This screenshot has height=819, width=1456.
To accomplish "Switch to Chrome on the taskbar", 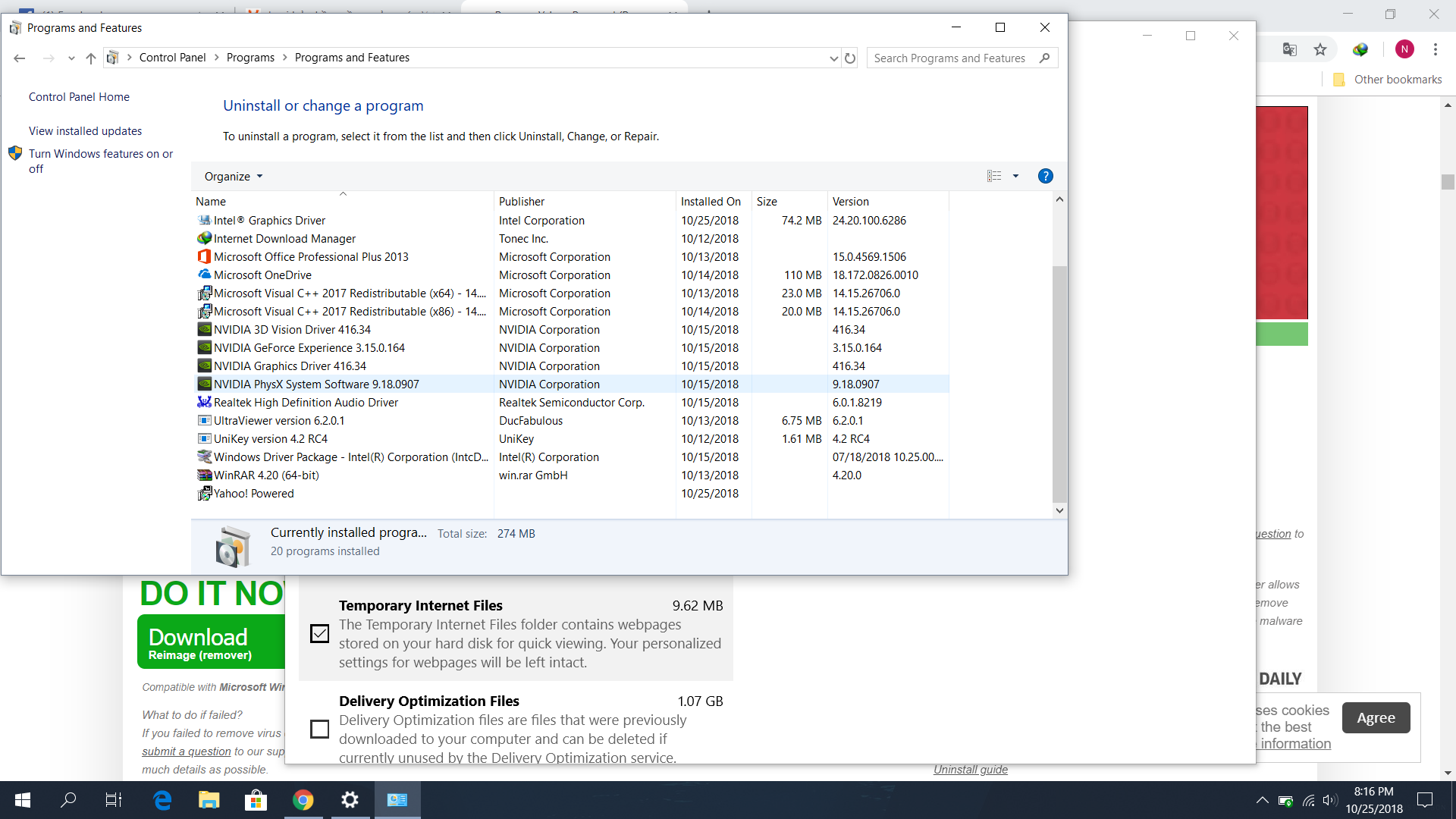I will pos(303,800).
